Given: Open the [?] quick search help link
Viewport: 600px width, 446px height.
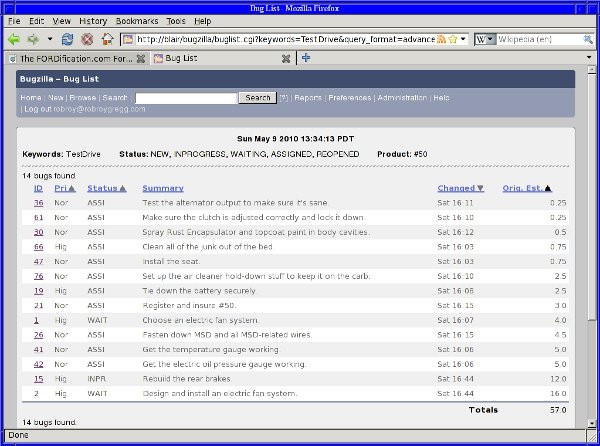Looking at the screenshot, I should [284, 98].
